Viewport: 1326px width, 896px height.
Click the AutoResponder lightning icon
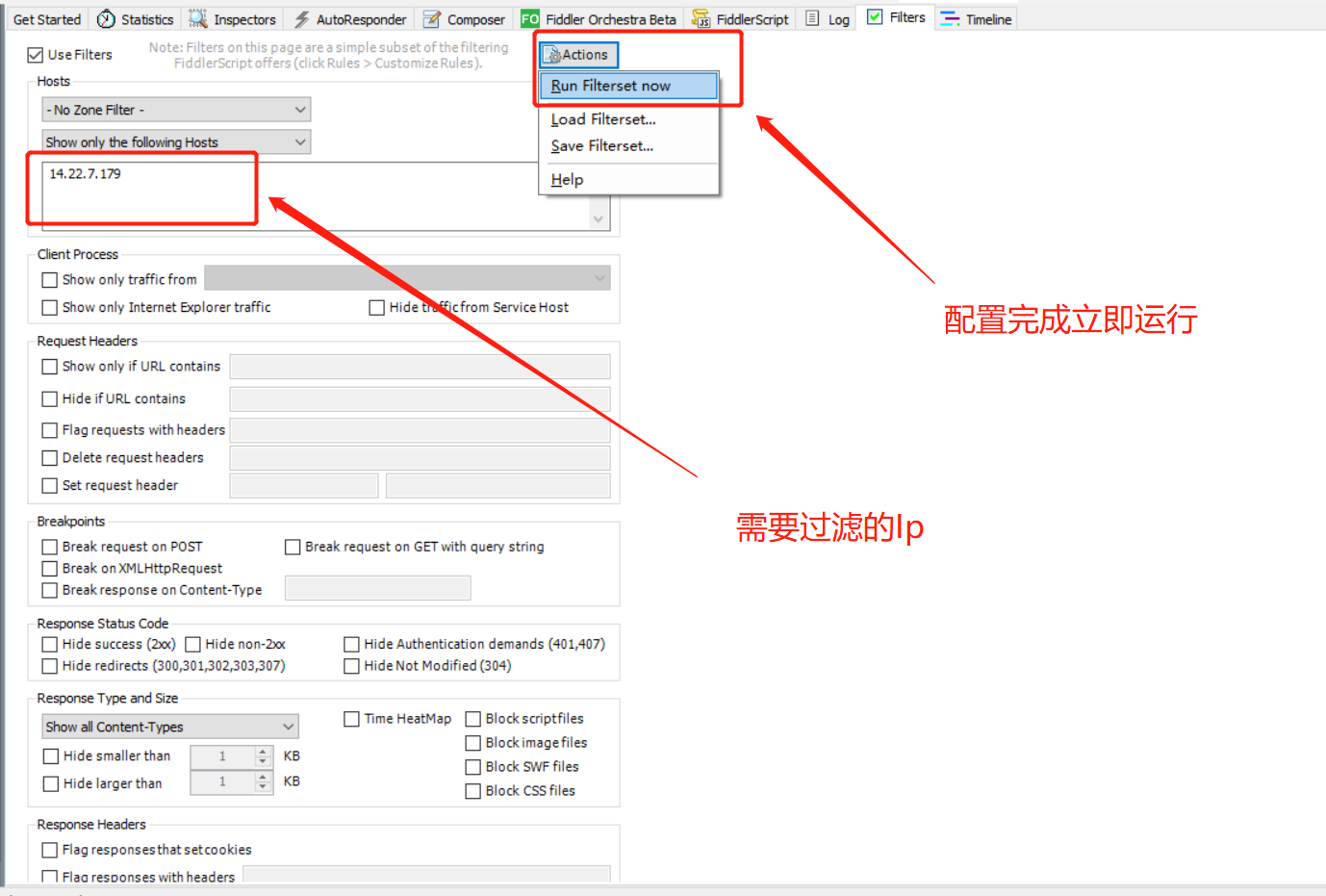tap(302, 19)
